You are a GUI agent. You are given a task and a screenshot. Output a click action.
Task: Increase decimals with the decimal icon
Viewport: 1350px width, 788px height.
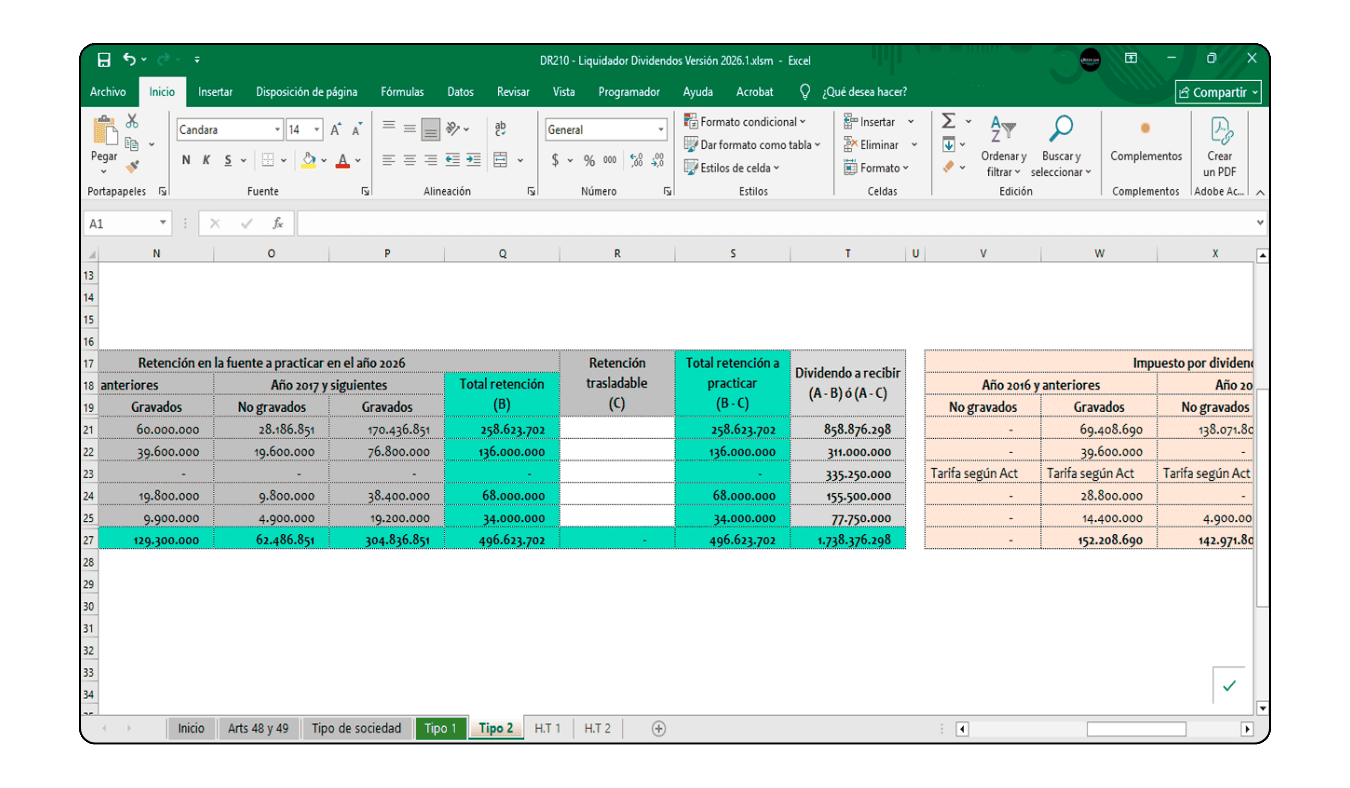[x=636, y=160]
